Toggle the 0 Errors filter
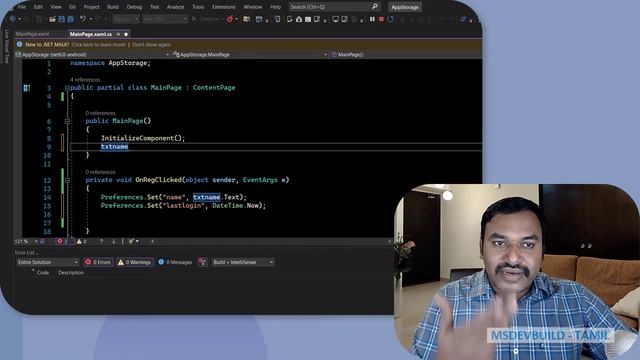 click(x=98, y=262)
